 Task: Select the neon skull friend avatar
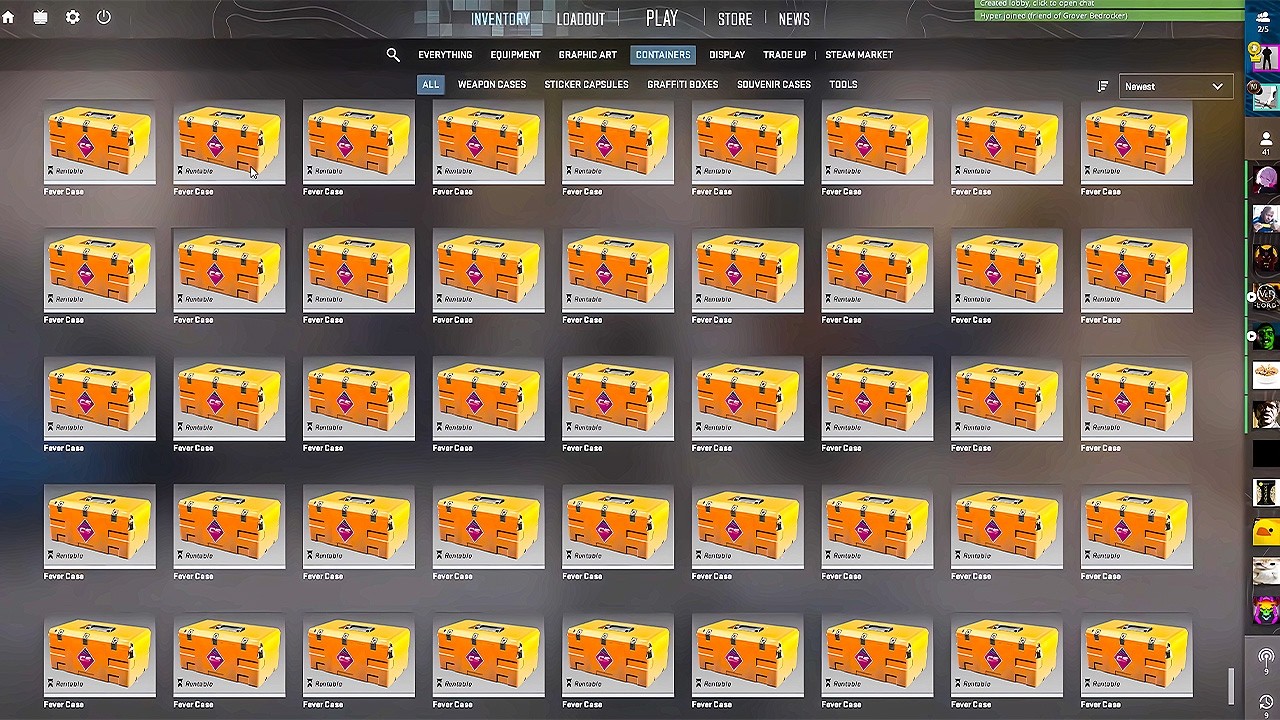coord(1265,609)
